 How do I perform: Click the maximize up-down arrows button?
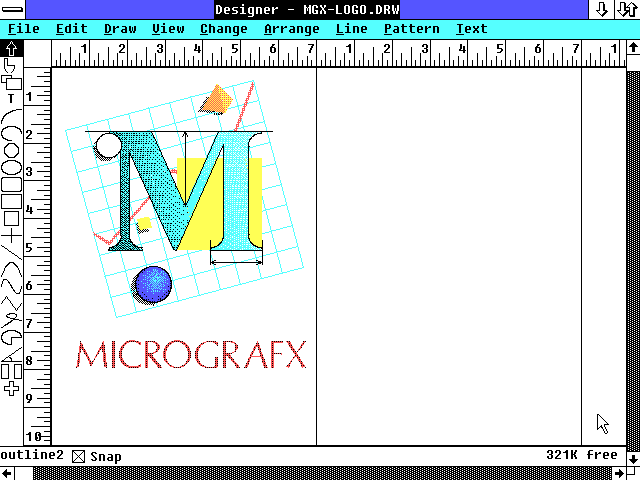click(627, 9)
